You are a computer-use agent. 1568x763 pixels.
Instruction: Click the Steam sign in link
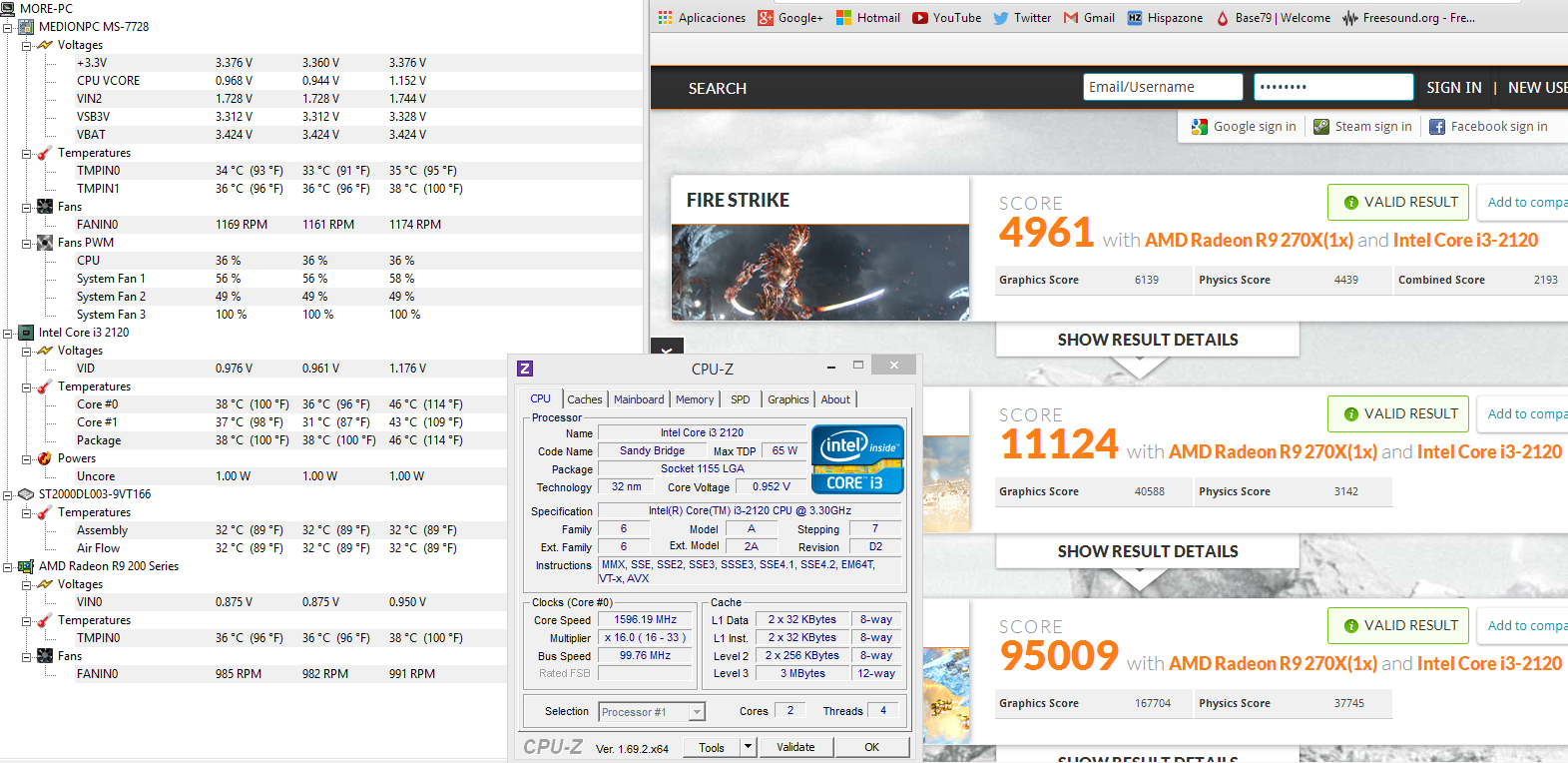coord(1362,127)
